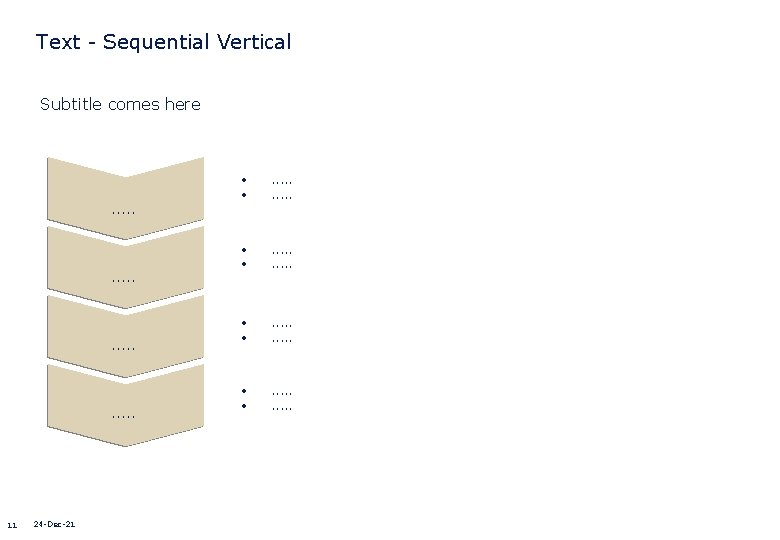Click the dotted placeholder inside the top chevron
Image resolution: width=780 pixels, height=540 pixels.
(124, 211)
